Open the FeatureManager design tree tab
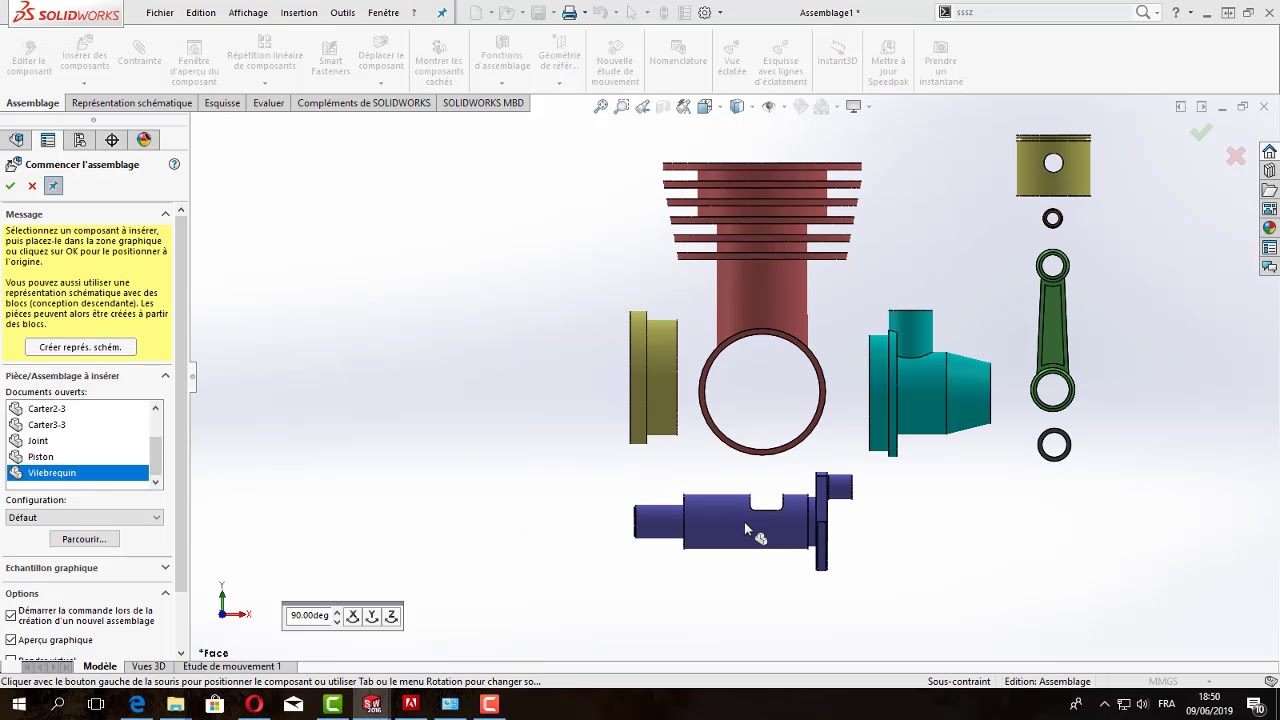The height and width of the screenshot is (720, 1280). pos(17,140)
